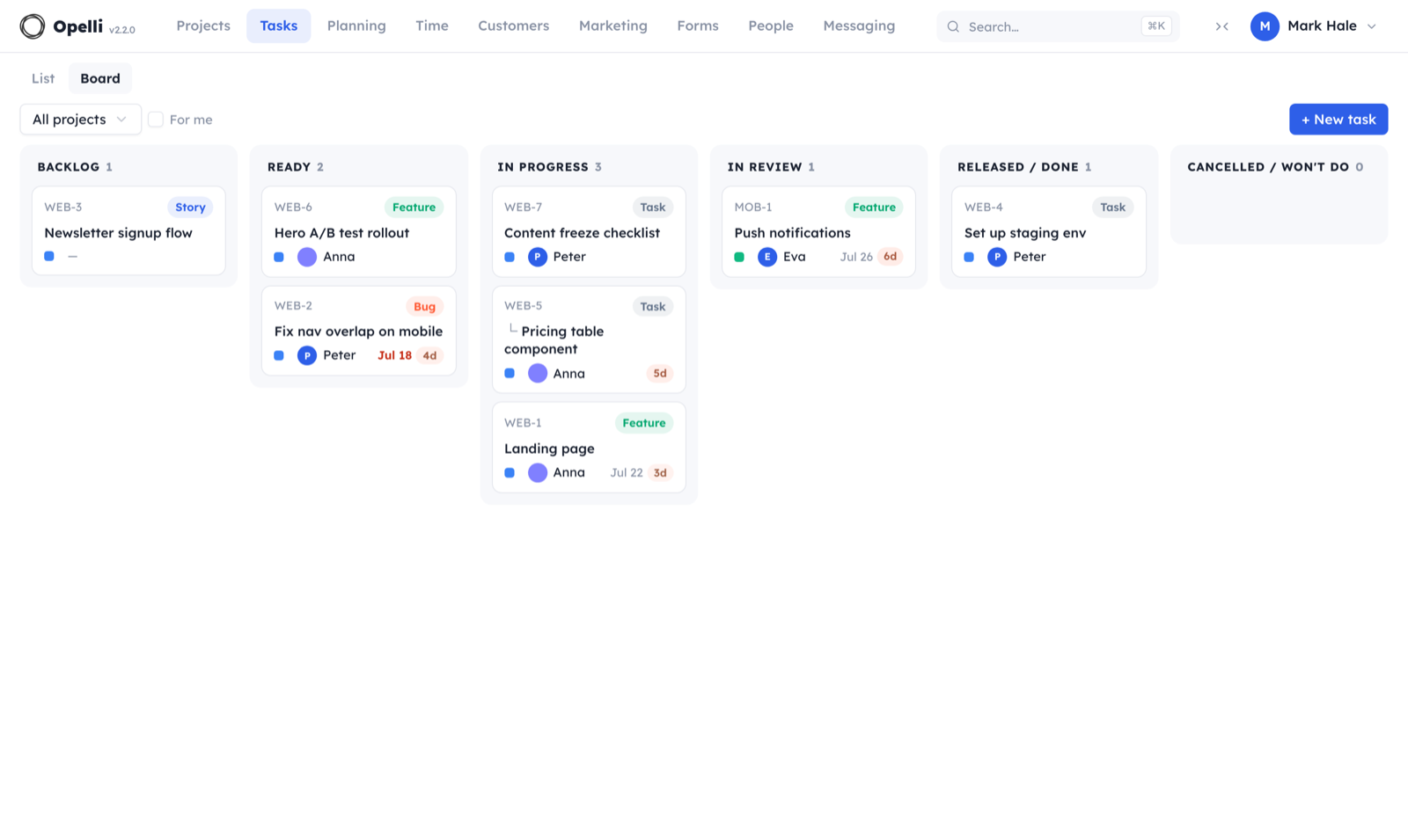Screen dimensions: 1408x840
Task: Click Anna's avatar on the Pricing table component card
Action: 538,373
